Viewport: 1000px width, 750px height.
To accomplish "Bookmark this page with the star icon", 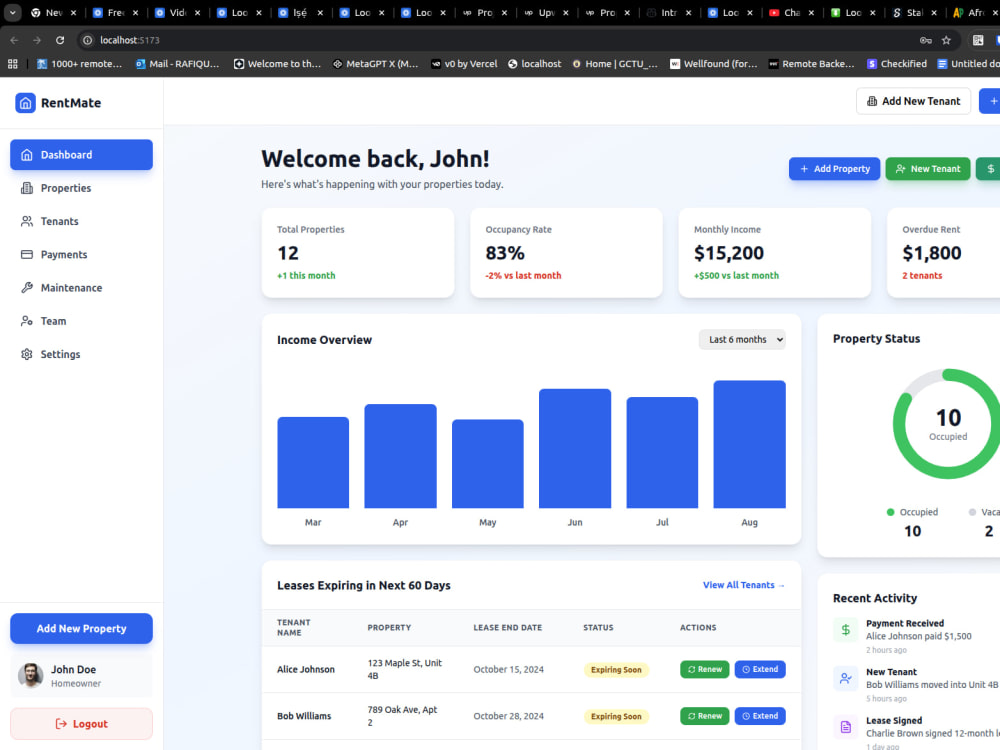I will [x=946, y=40].
